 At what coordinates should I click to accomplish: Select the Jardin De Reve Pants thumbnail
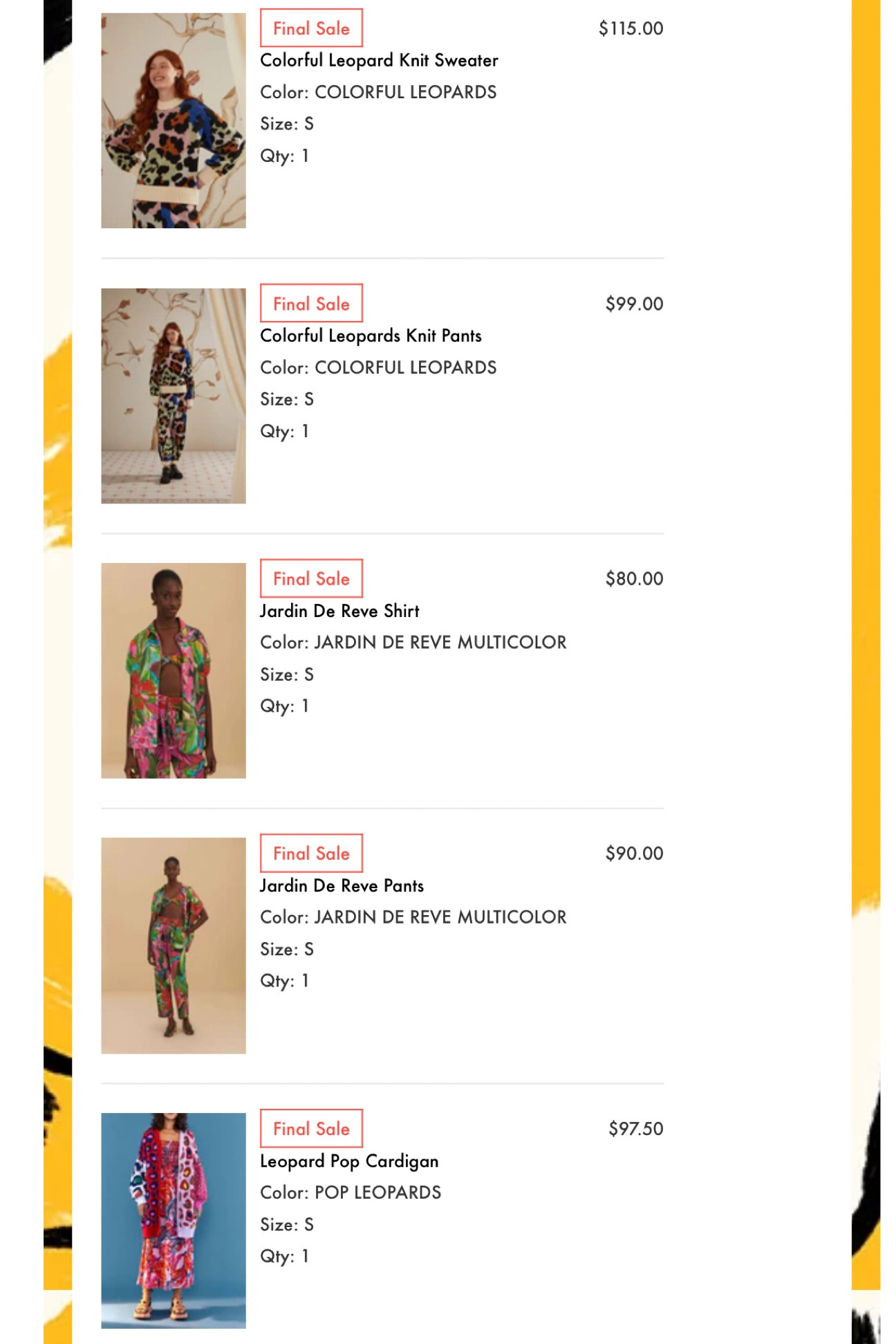click(x=173, y=946)
